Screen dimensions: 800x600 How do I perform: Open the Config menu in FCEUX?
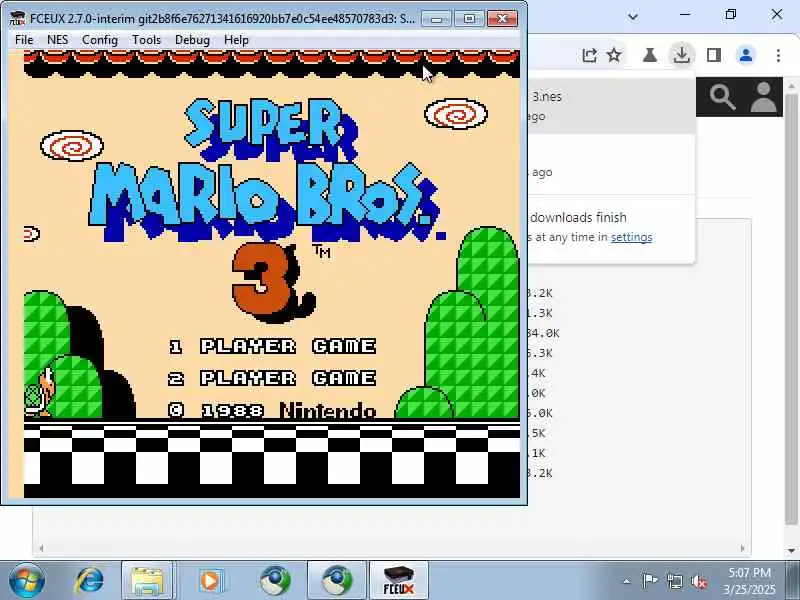99,40
